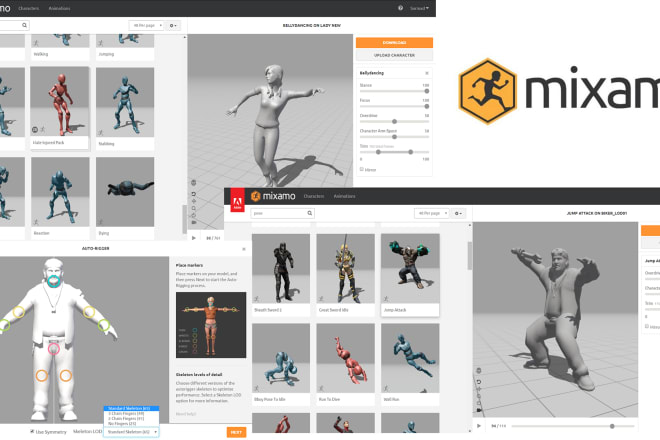Click the orange Download button
660x440 pixels.
coord(394,43)
